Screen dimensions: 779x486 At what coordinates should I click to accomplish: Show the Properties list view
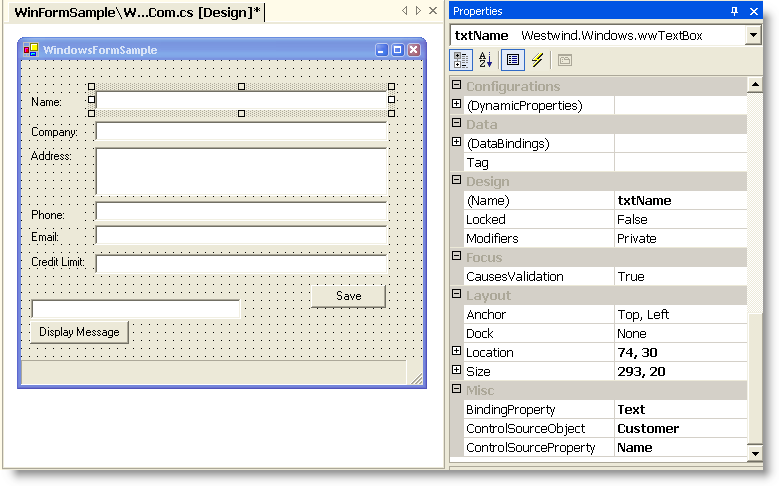point(512,60)
